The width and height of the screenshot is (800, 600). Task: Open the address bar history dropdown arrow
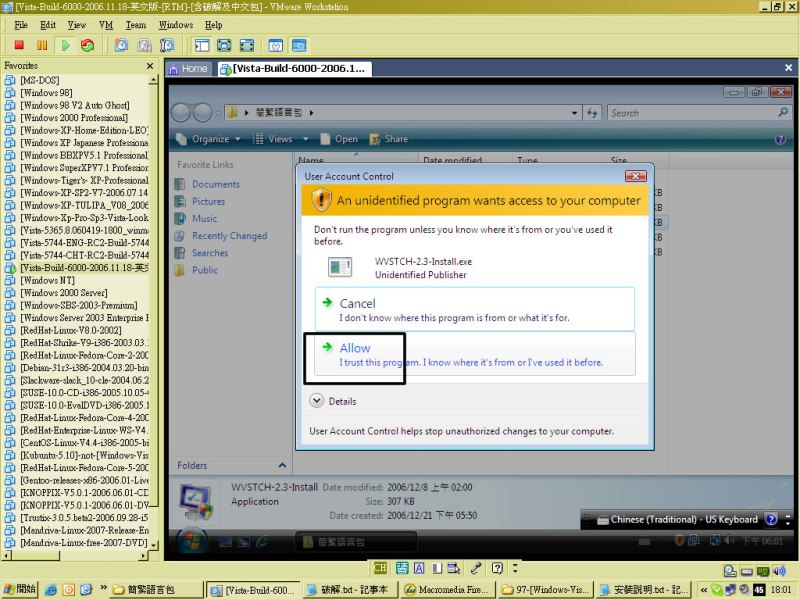(x=574, y=113)
